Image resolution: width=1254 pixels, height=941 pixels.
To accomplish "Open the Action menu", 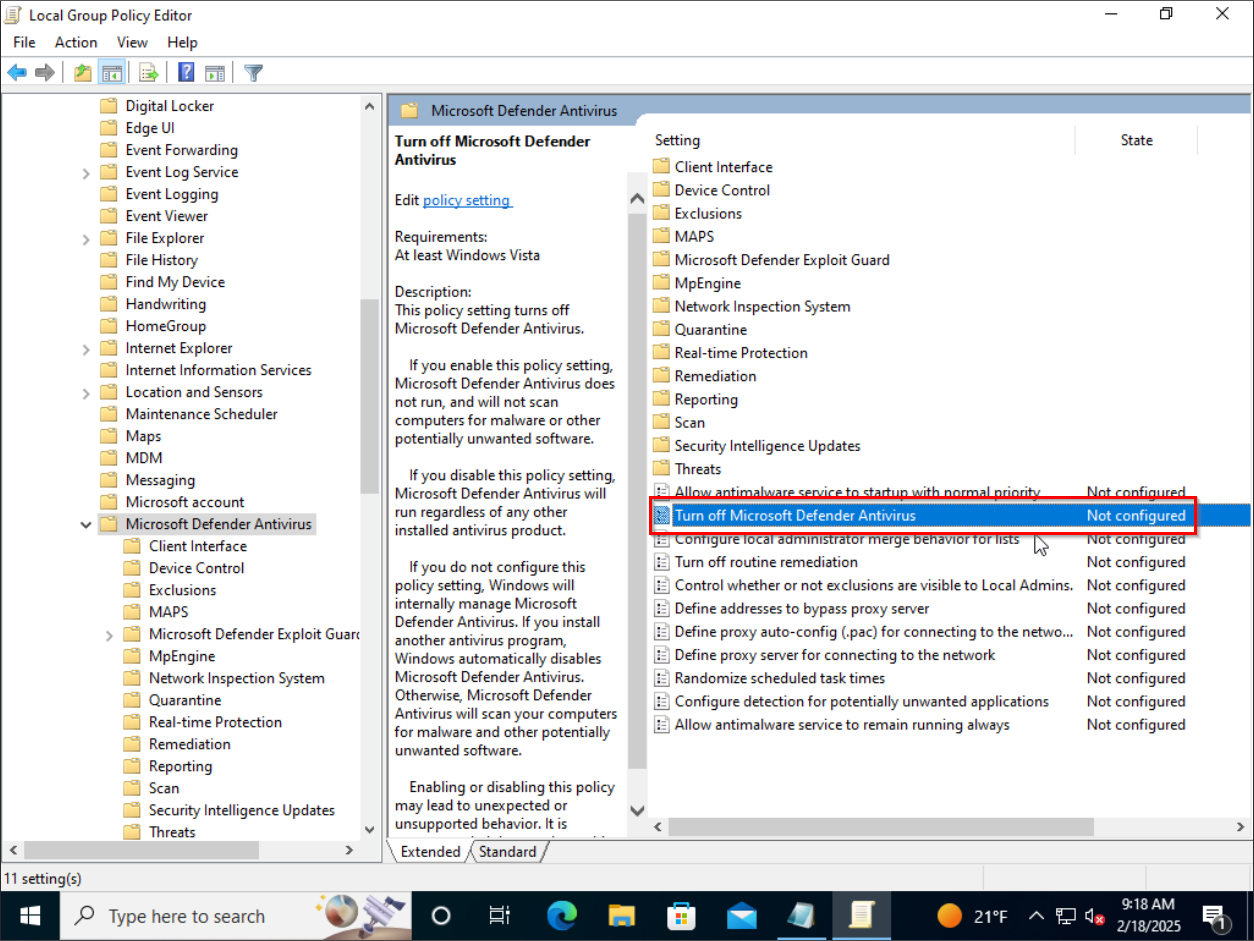I will (x=76, y=42).
